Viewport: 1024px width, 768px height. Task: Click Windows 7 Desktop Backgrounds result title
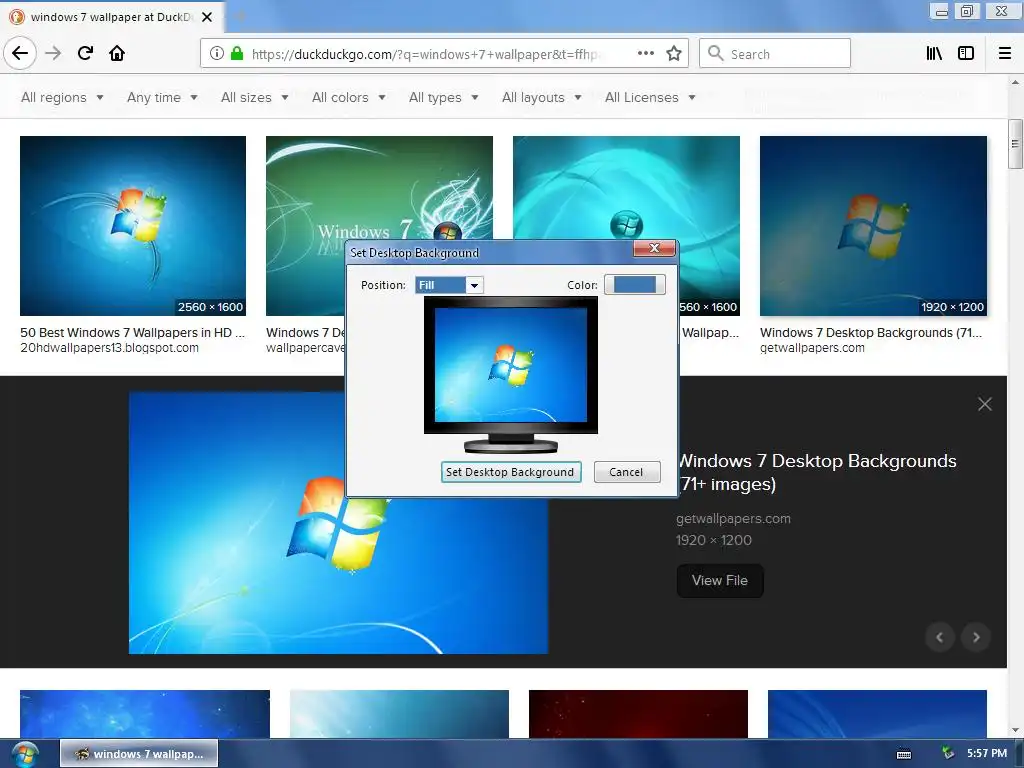tap(871, 332)
